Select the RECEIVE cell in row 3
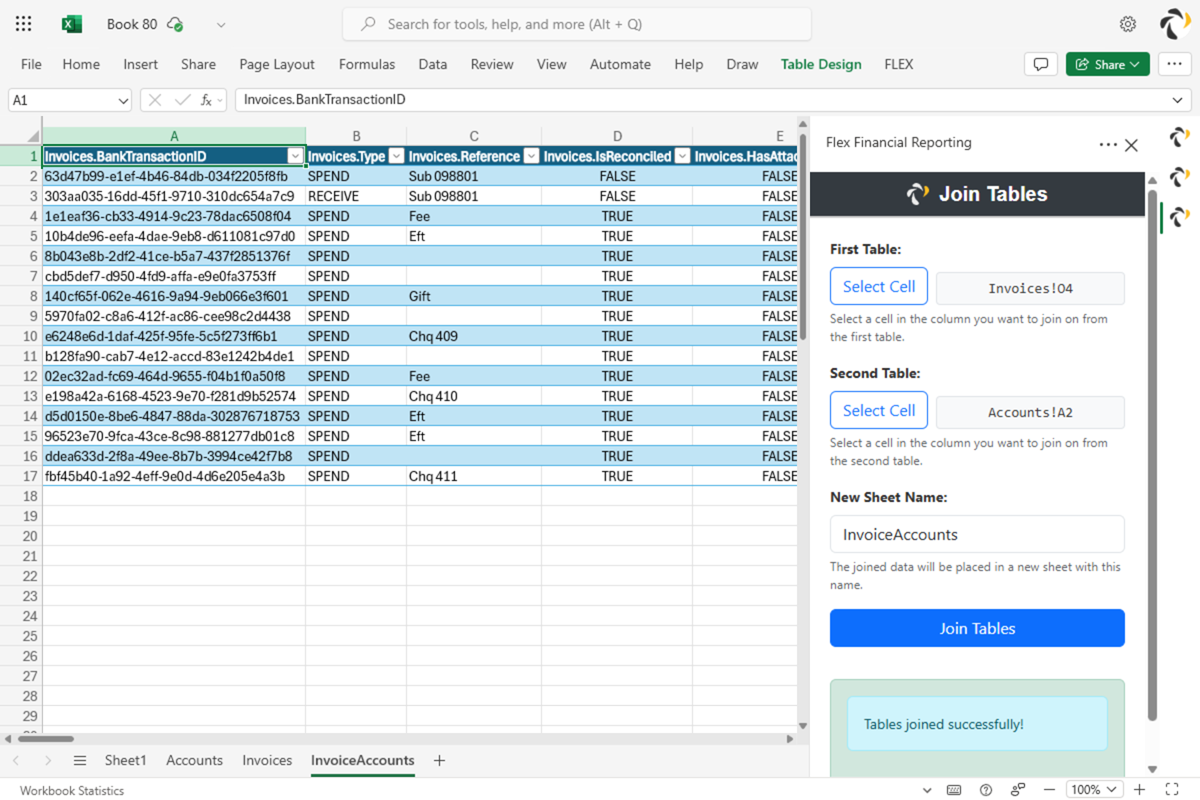The width and height of the screenshot is (1200, 800). [356, 196]
